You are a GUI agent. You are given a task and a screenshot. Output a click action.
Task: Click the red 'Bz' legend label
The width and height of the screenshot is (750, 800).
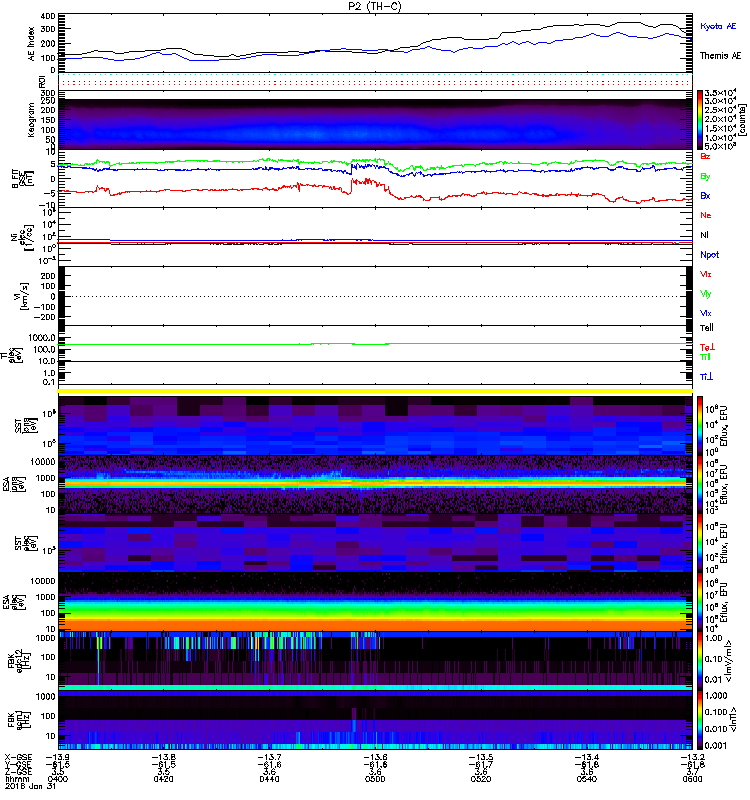point(705,156)
